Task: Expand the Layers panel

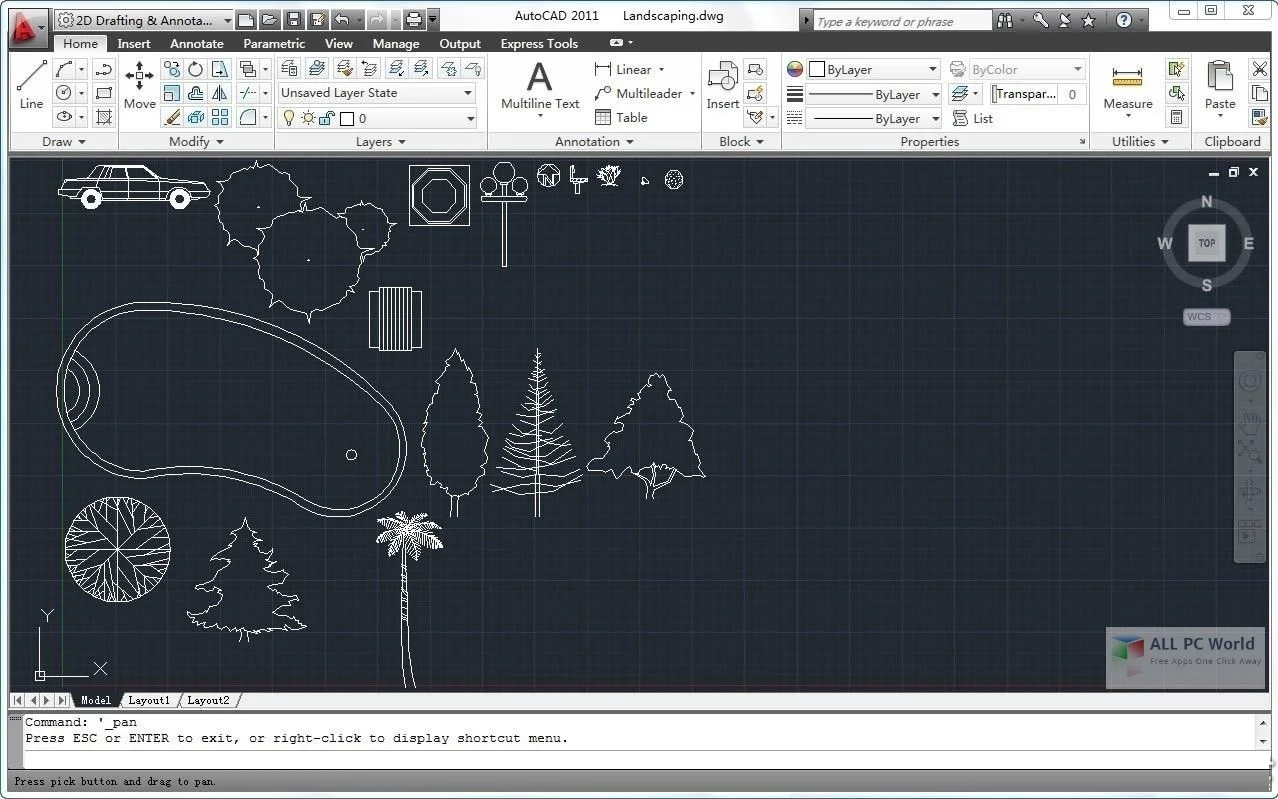Action: click(381, 142)
